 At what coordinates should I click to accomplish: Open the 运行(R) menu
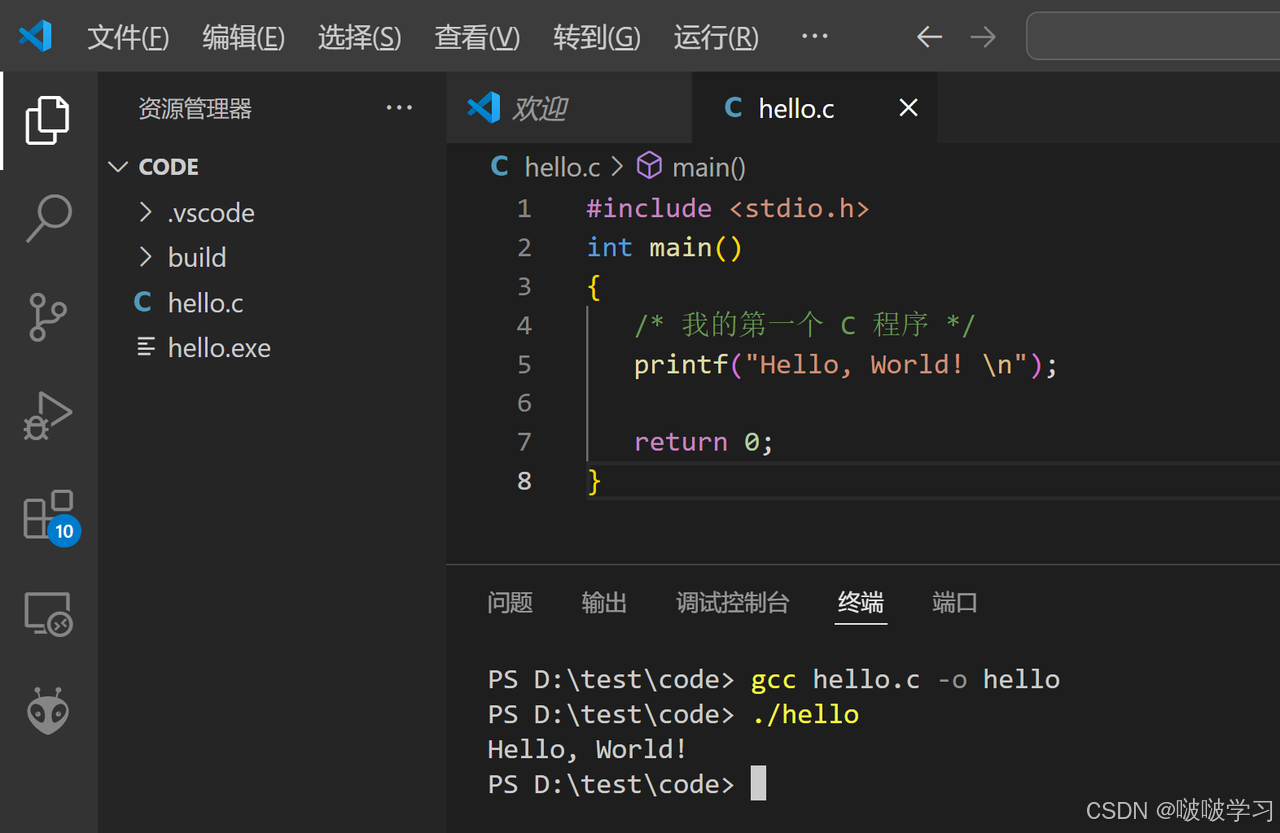pyautogui.click(x=716, y=37)
